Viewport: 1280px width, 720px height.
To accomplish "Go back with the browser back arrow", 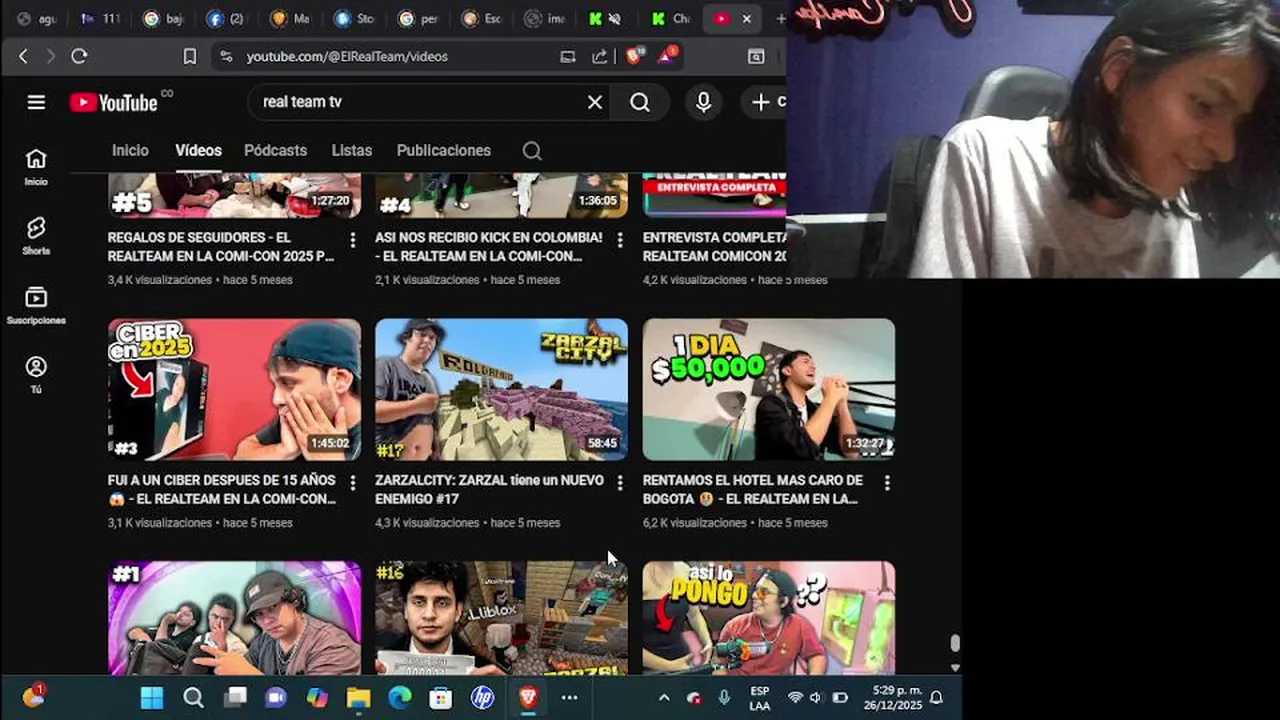I will (23, 57).
